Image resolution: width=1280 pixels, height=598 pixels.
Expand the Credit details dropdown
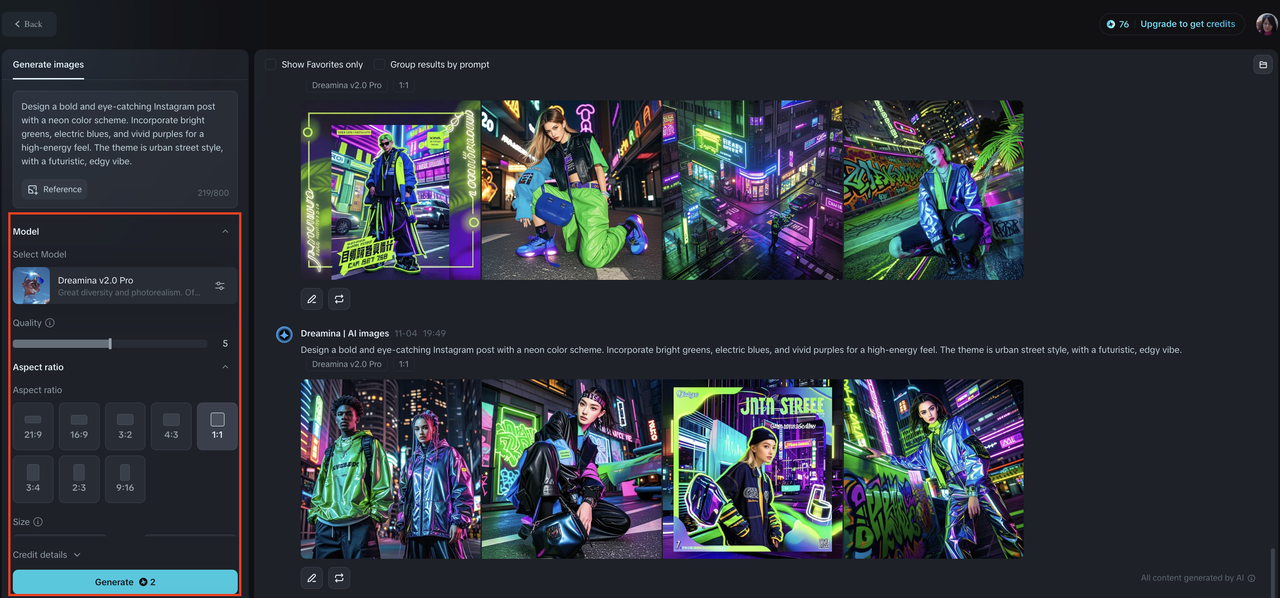pos(47,555)
